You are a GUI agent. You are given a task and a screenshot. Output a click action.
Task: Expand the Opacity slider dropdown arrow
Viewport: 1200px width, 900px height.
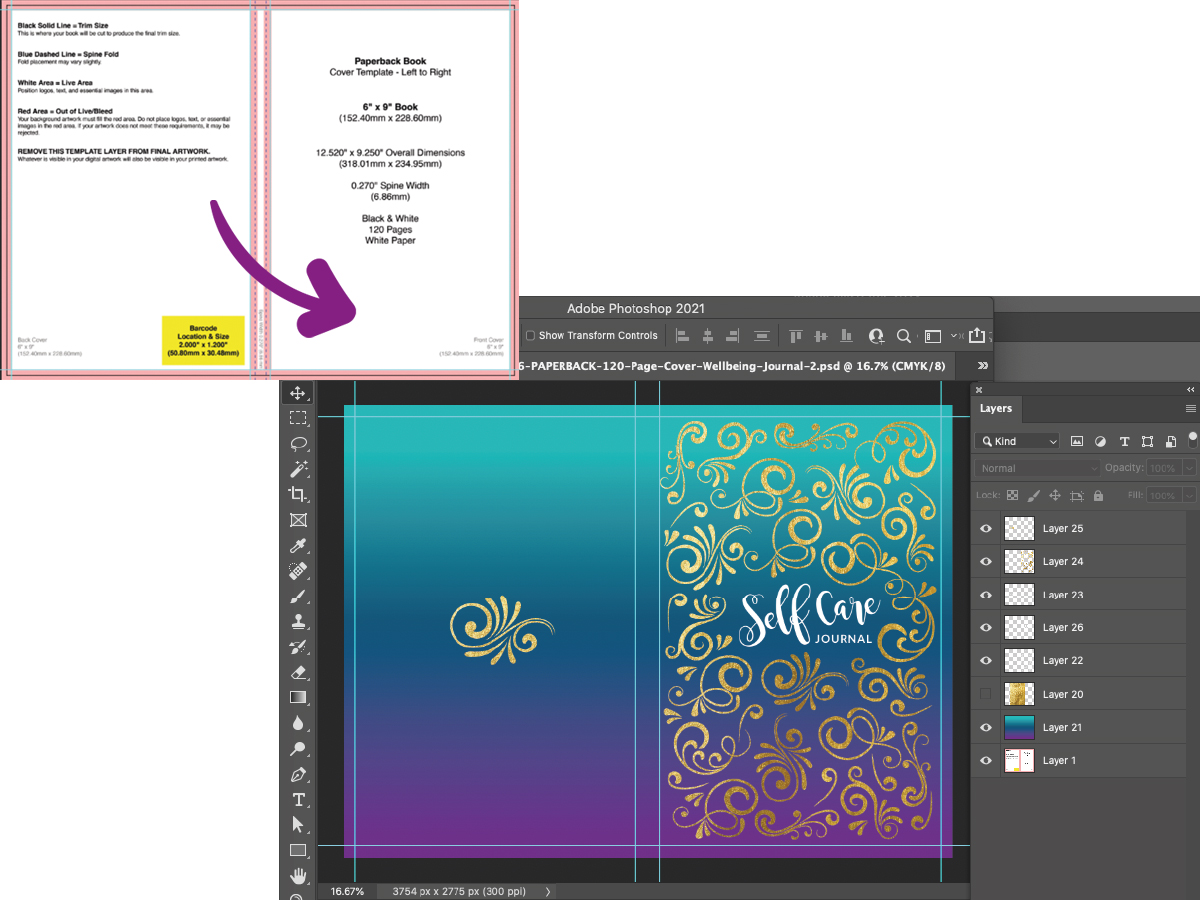click(1188, 468)
